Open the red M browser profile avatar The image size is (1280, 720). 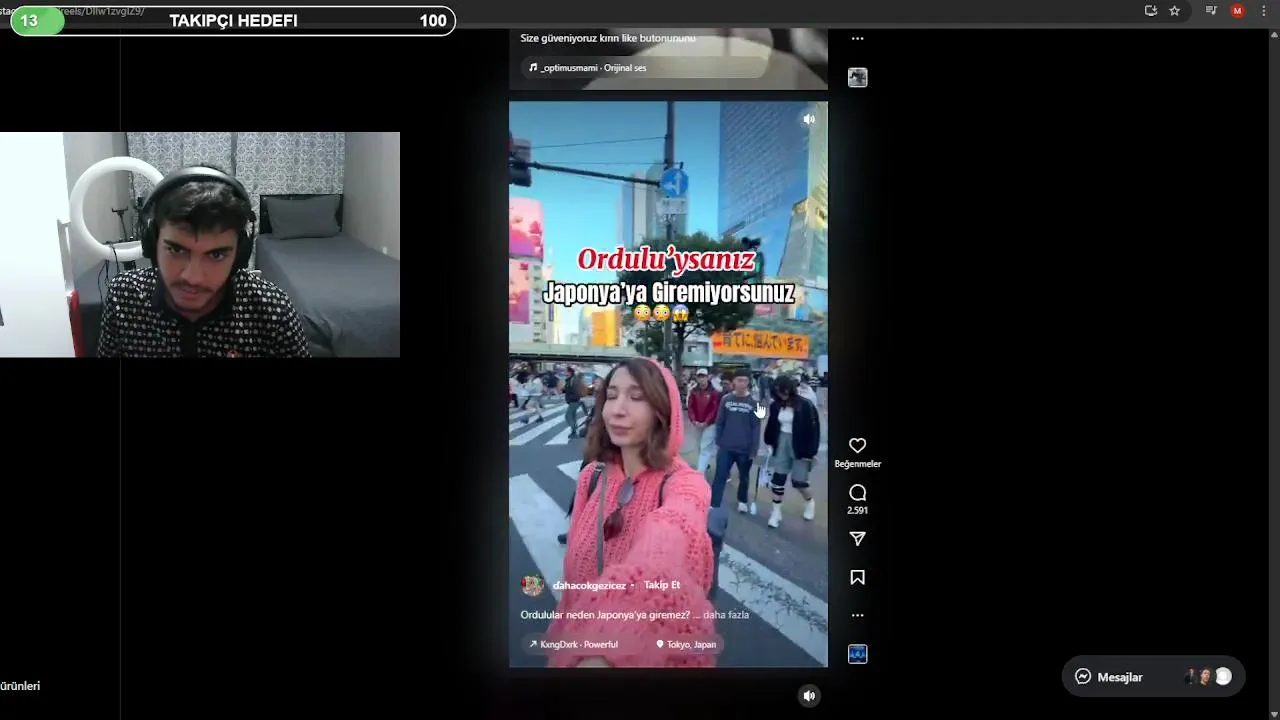[x=1238, y=11]
